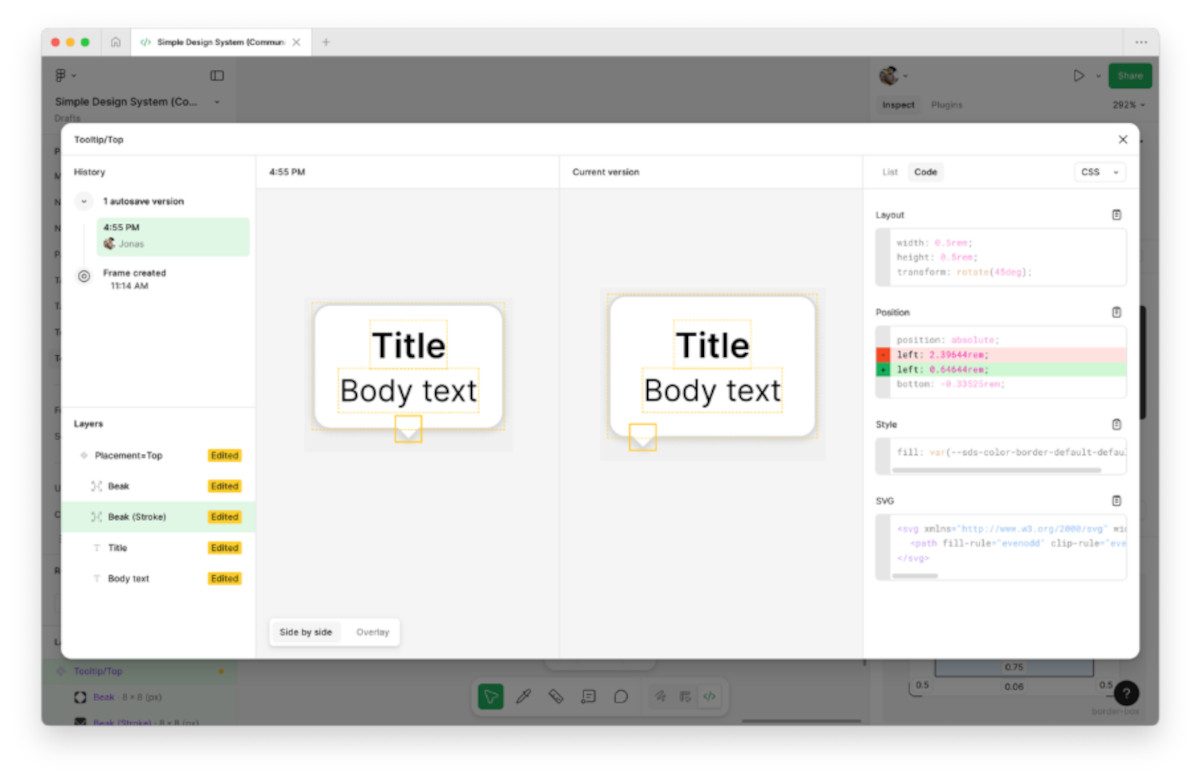This screenshot has height=780, width=1200.
Task: Select the Title layer row
Action: [158, 548]
